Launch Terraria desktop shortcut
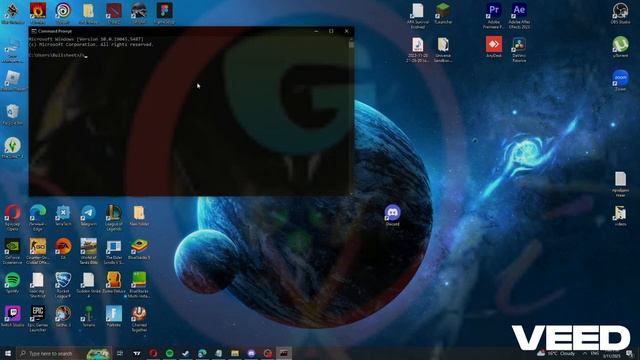The height and width of the screenshot is (360, 640). click(88, 316)
